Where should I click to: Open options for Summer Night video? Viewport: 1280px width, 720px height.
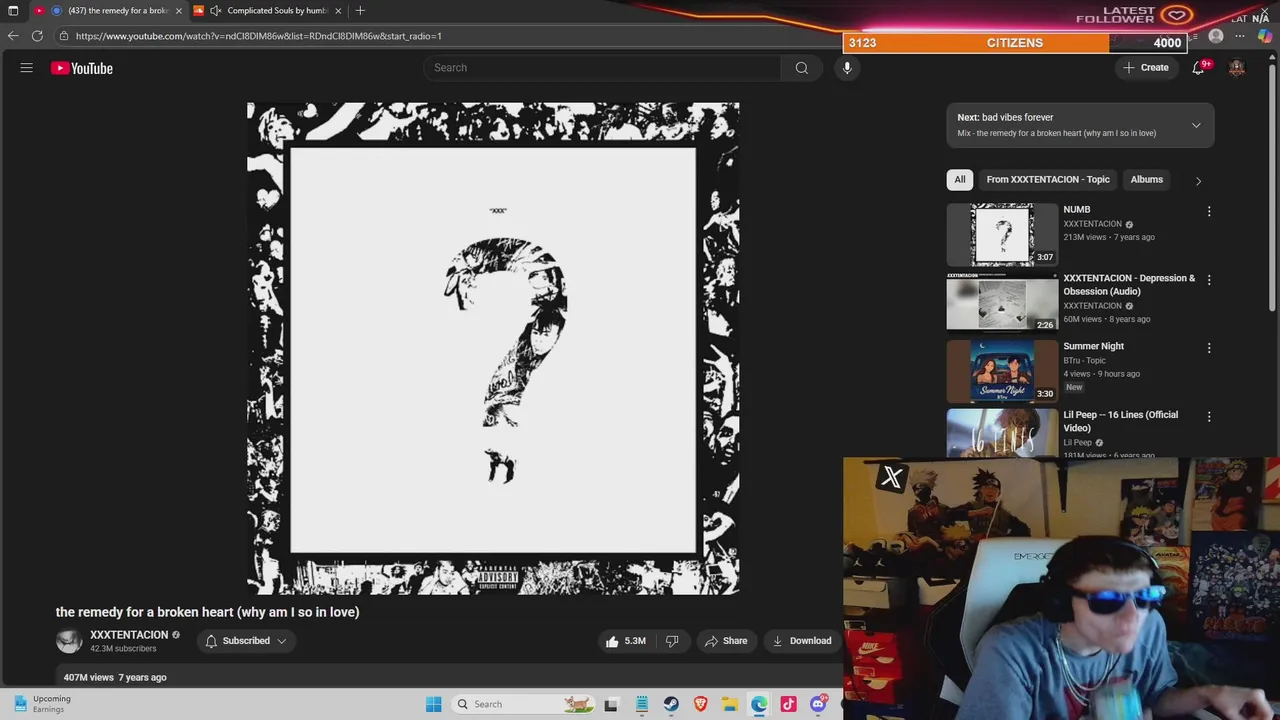(x=1209, y=348)
